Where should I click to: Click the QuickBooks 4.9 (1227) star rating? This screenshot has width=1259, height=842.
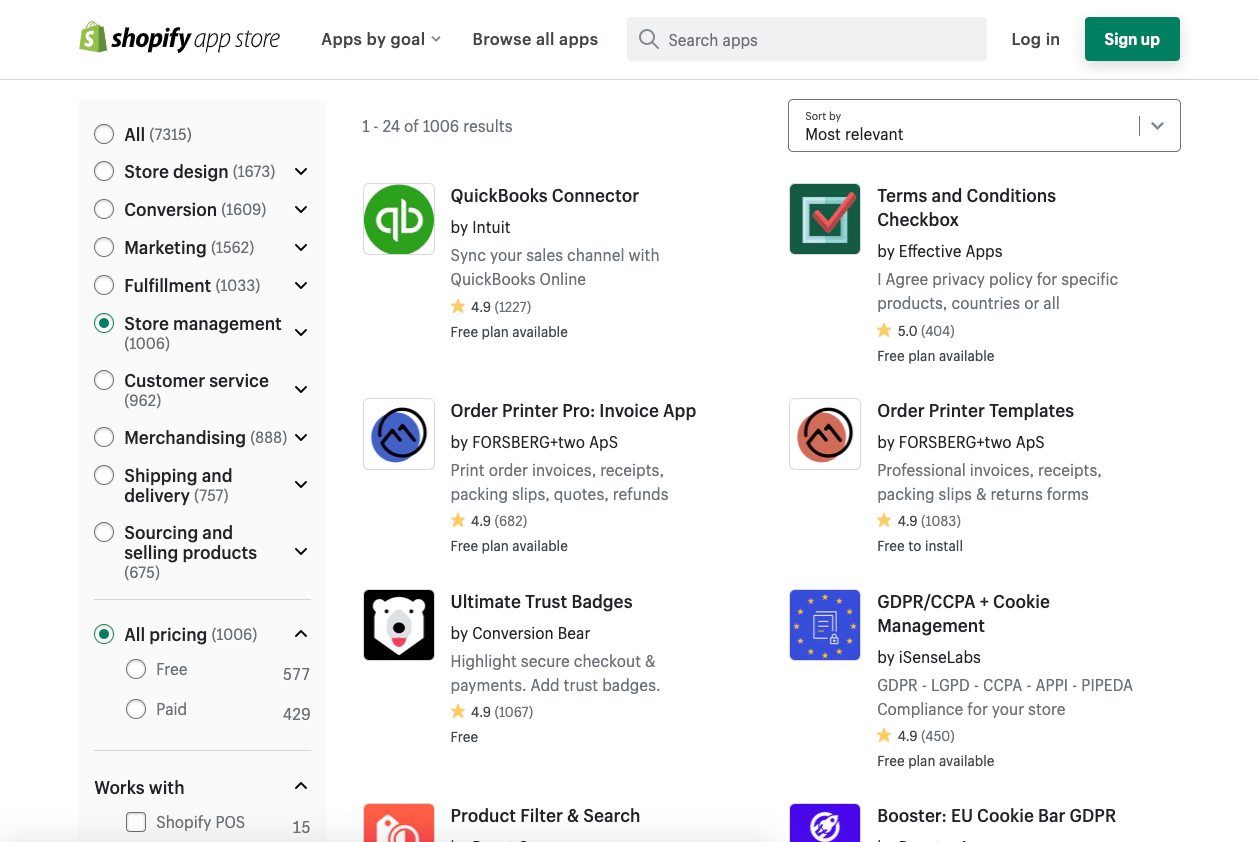click(491, 307)
